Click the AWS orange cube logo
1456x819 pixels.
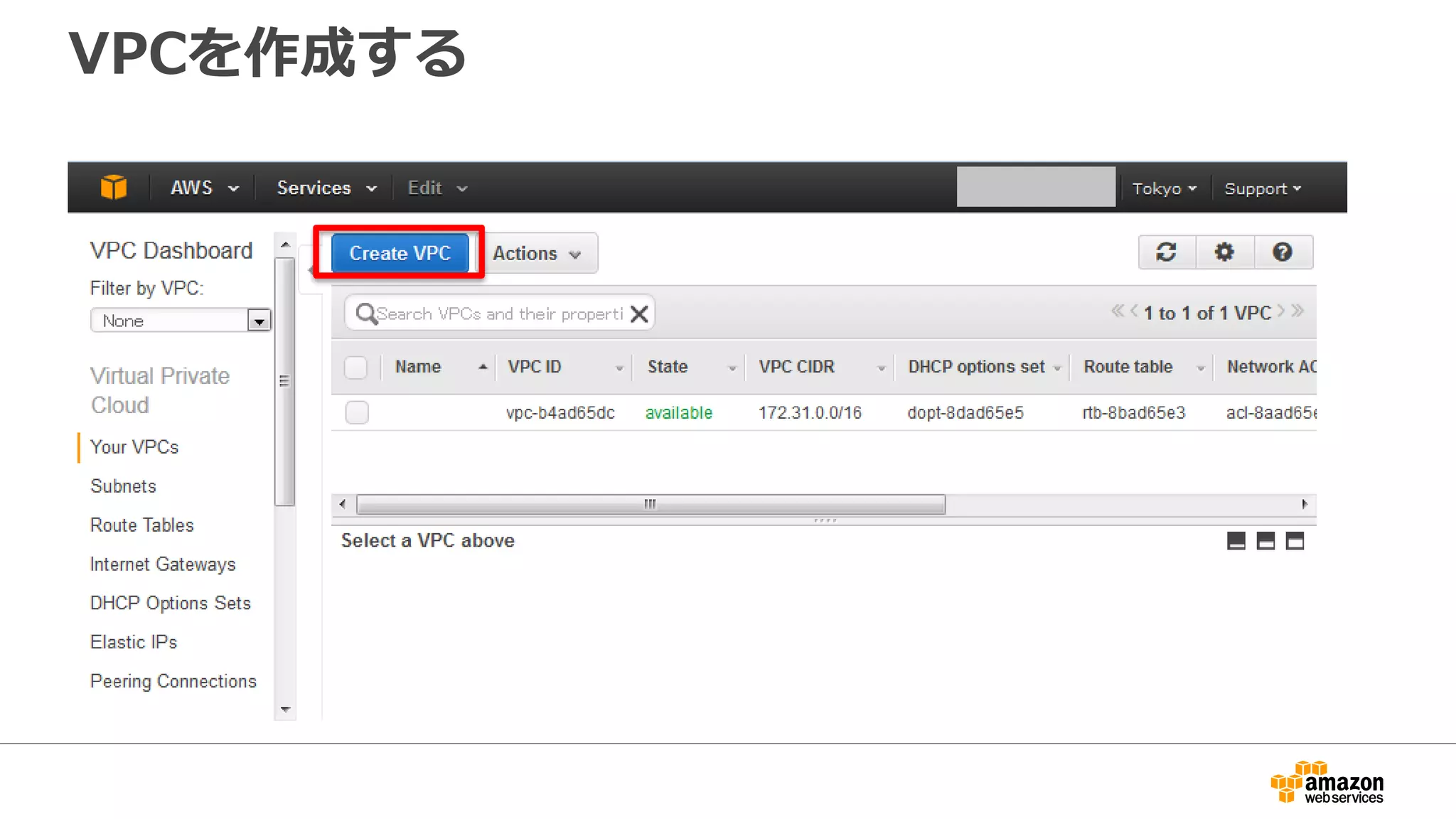tap(114, 188)
